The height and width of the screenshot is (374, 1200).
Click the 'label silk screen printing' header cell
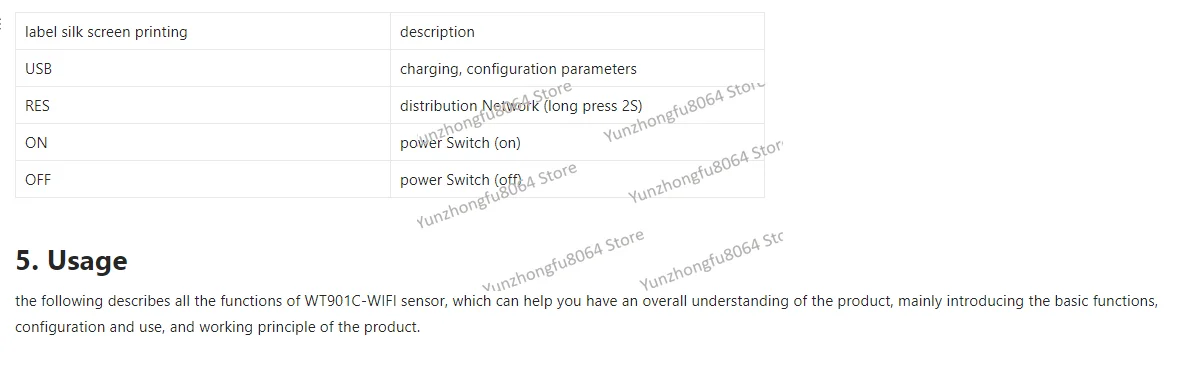point(202,32)
